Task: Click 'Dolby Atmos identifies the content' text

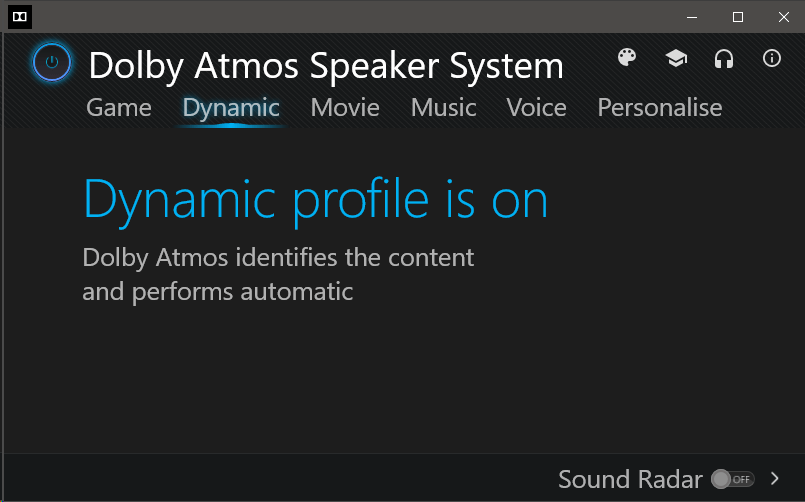Action: pyautogui.click(x=278, y=258)
